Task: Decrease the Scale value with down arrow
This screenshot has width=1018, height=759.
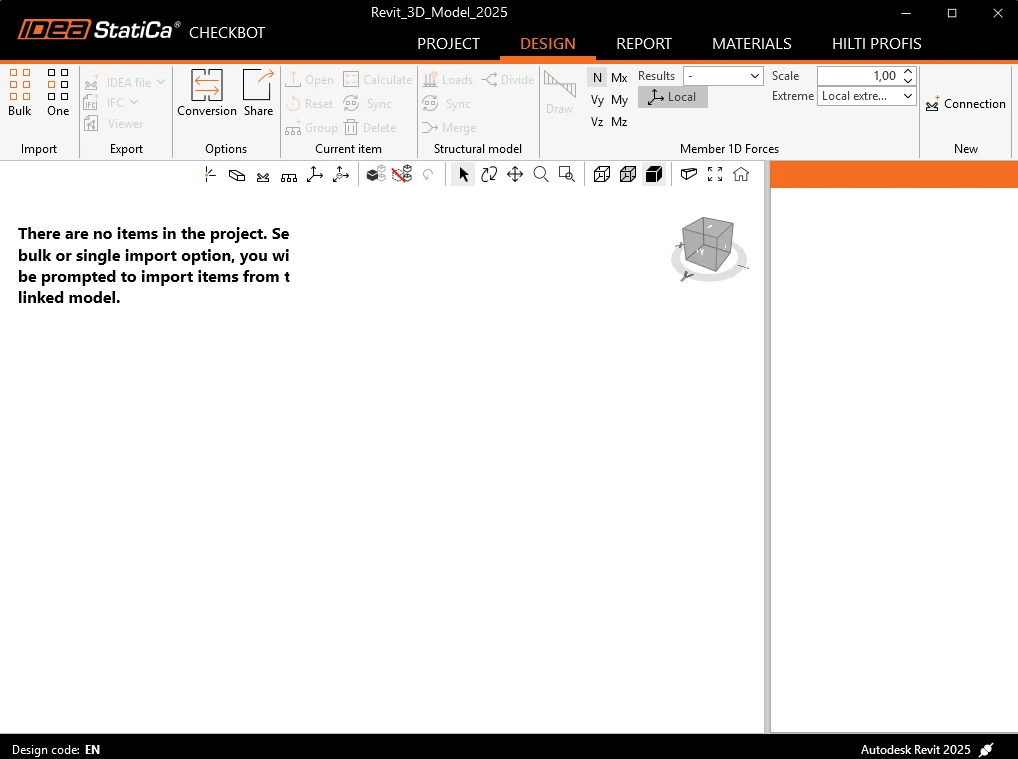Action: 908,81
